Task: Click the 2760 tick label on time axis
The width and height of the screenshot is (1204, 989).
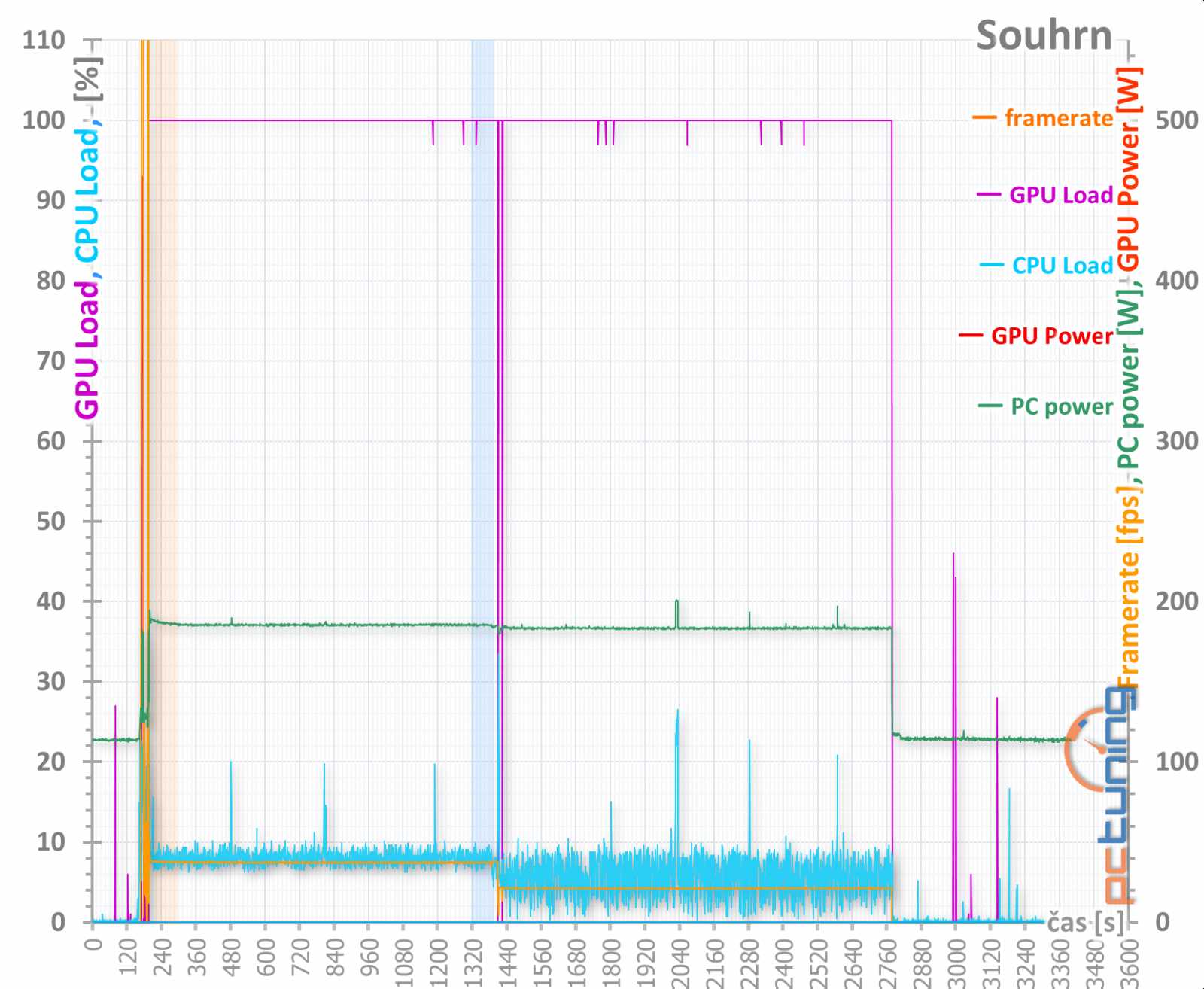Action: [x=887, y=963]
